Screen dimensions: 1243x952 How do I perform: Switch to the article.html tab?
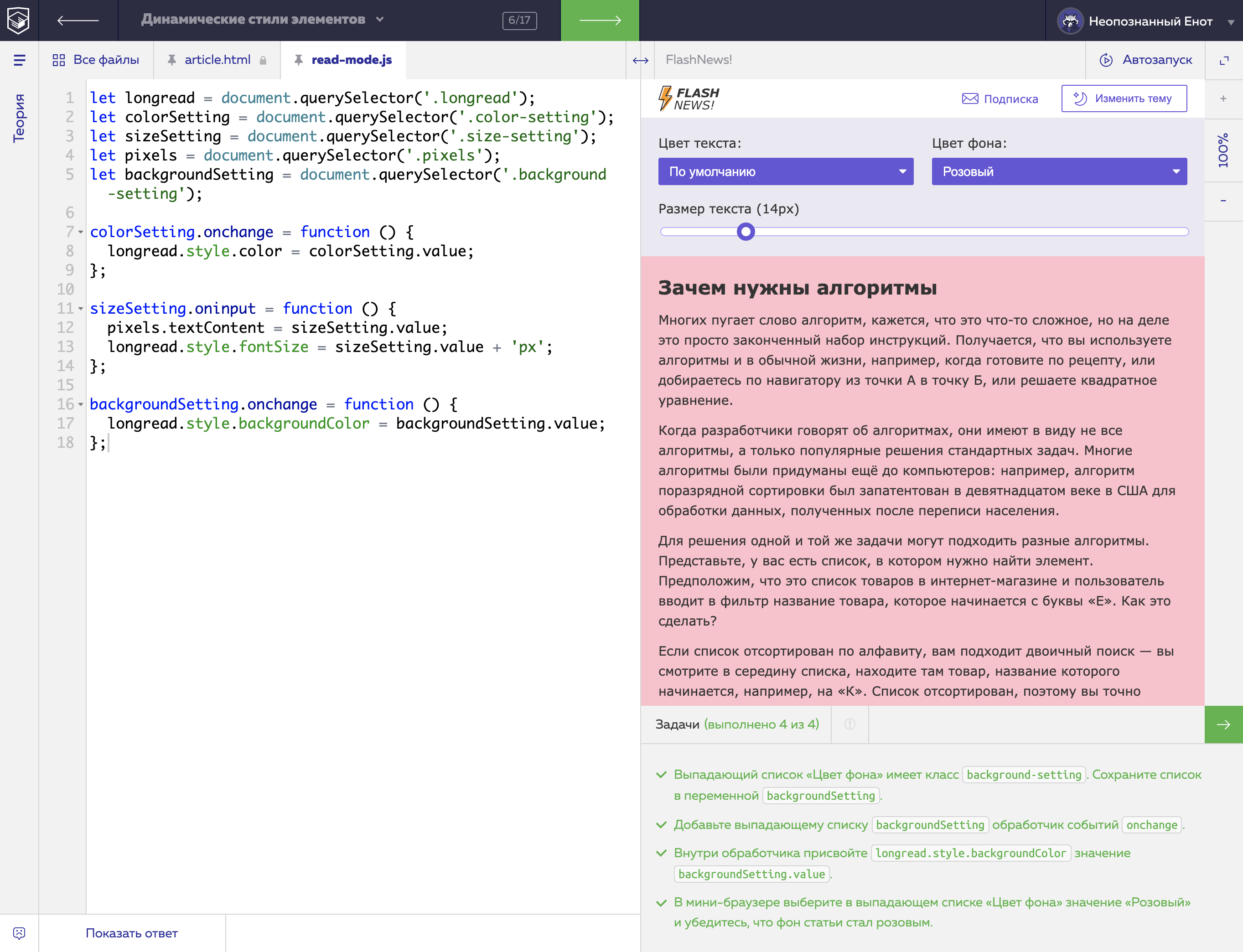(x=217, y=60)
